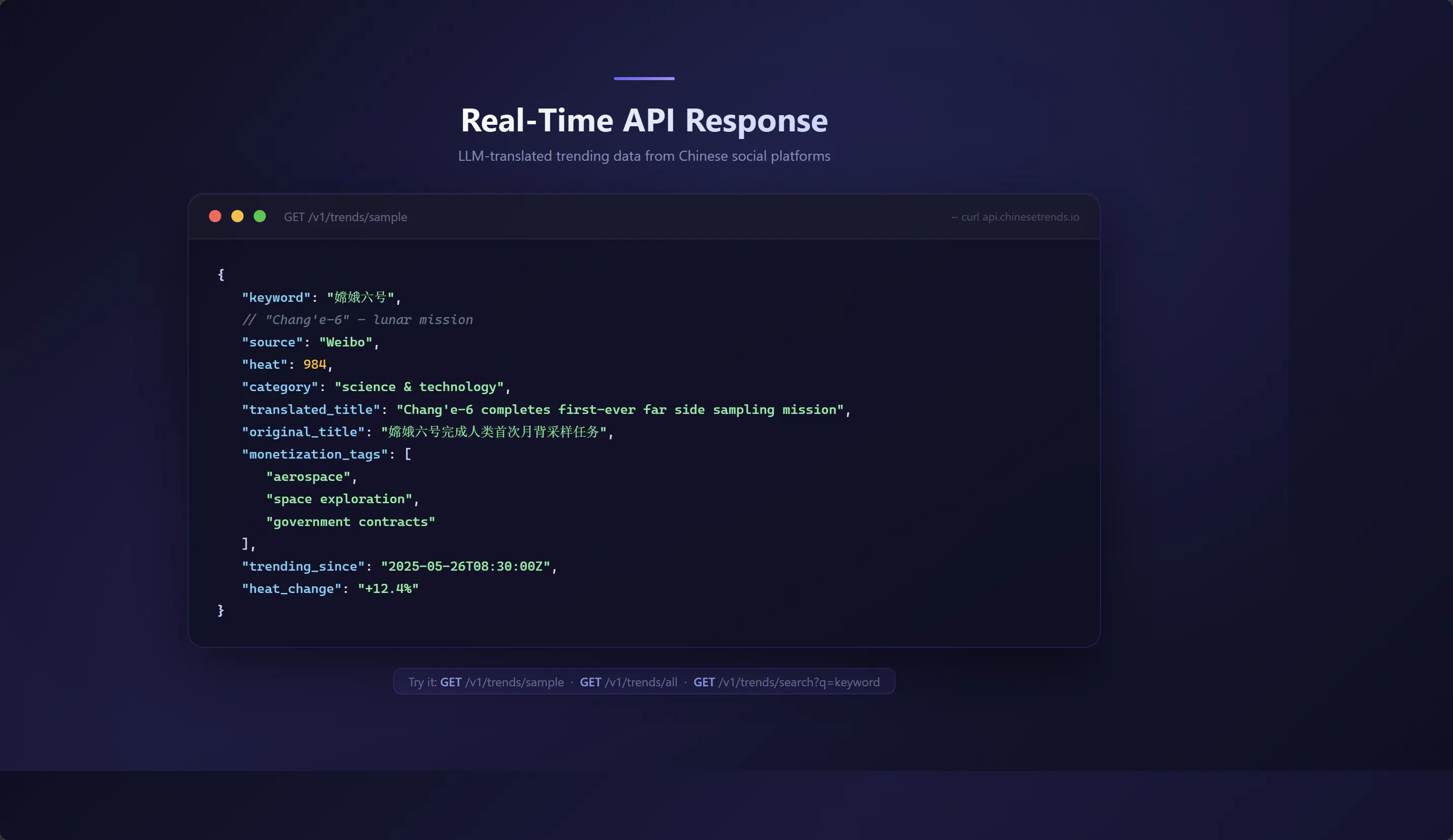
Task: Select the "heat_change" JSON key
Action: [292, 589]
